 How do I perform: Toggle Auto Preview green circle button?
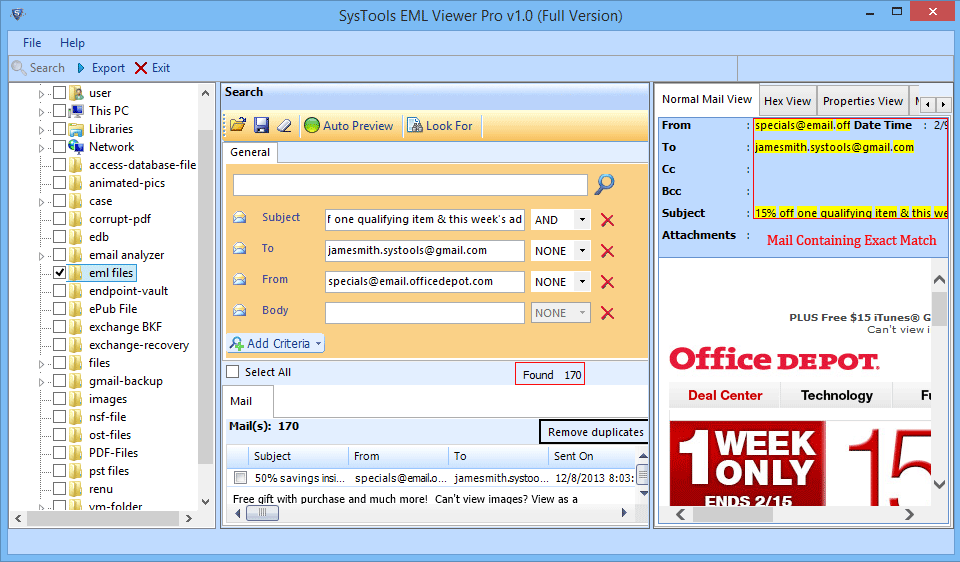click(x=349, y=126)
